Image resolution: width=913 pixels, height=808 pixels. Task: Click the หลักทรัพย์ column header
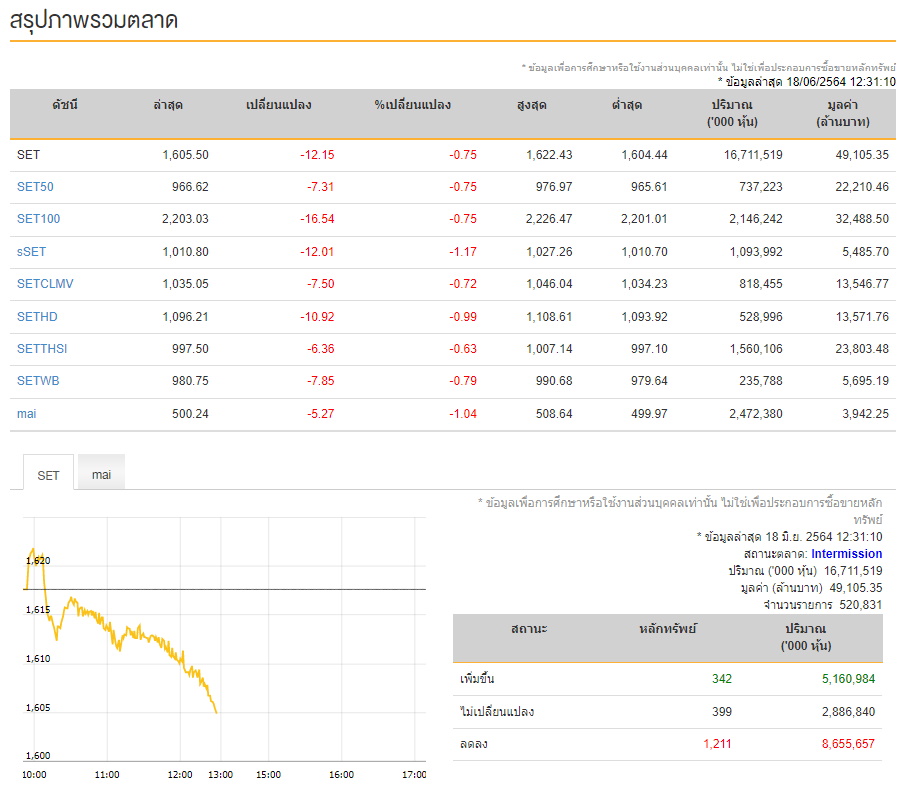pos(668,629)
